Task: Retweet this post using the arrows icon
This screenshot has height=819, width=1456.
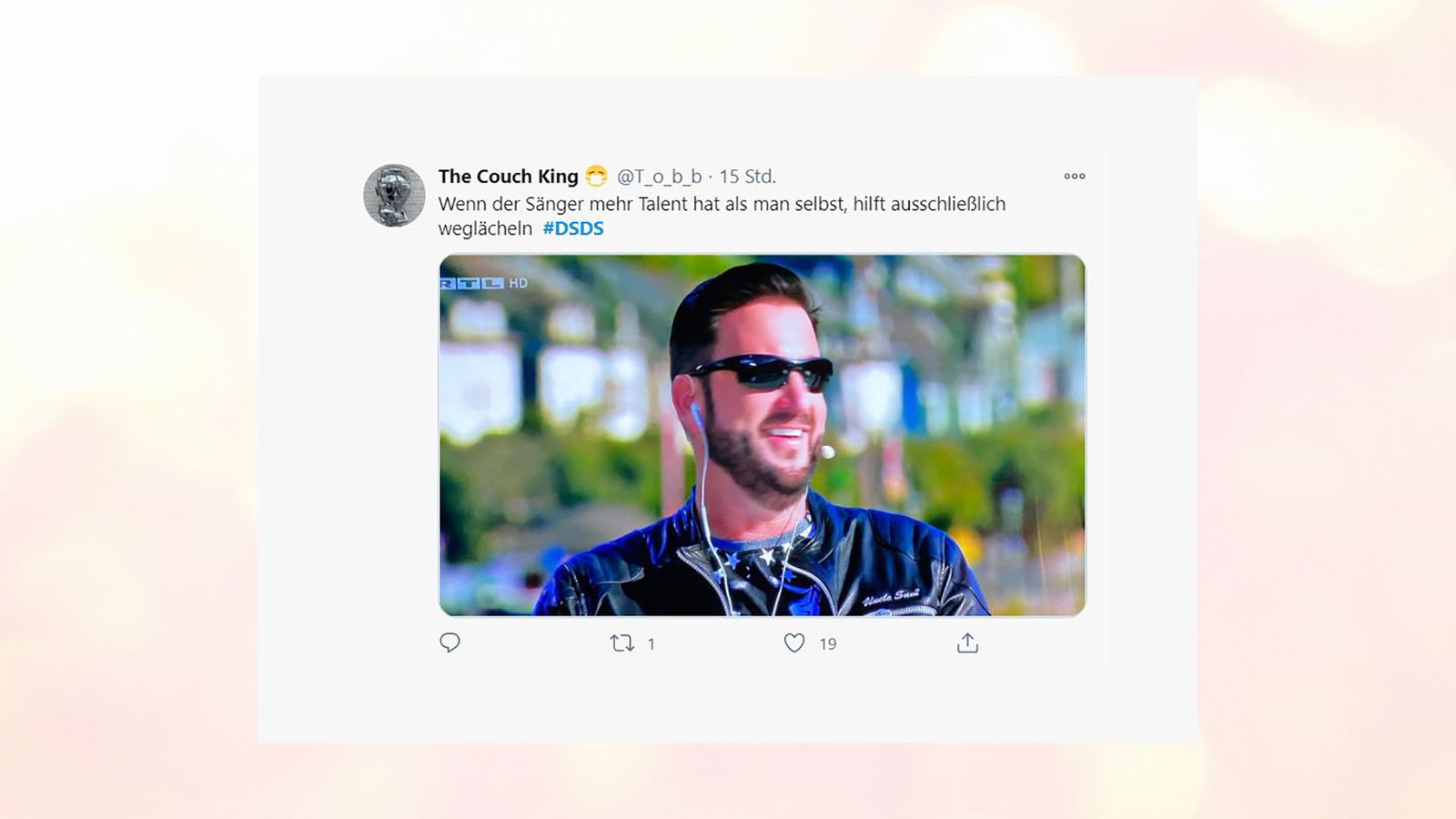Action: coord(622,643)
